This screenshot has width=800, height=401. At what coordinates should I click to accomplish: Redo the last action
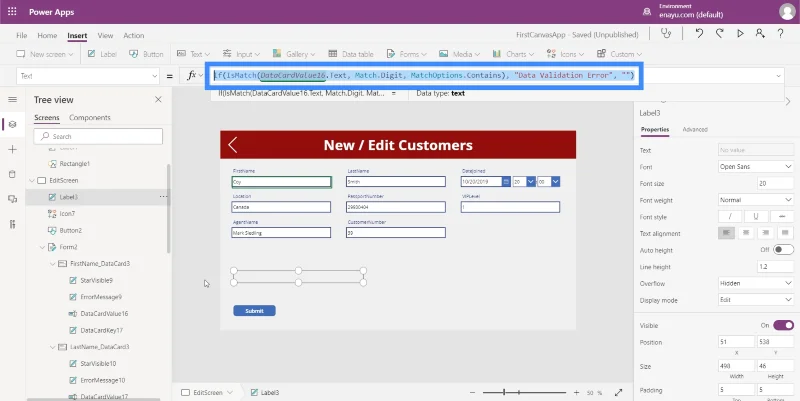click(x=719, y=33)
